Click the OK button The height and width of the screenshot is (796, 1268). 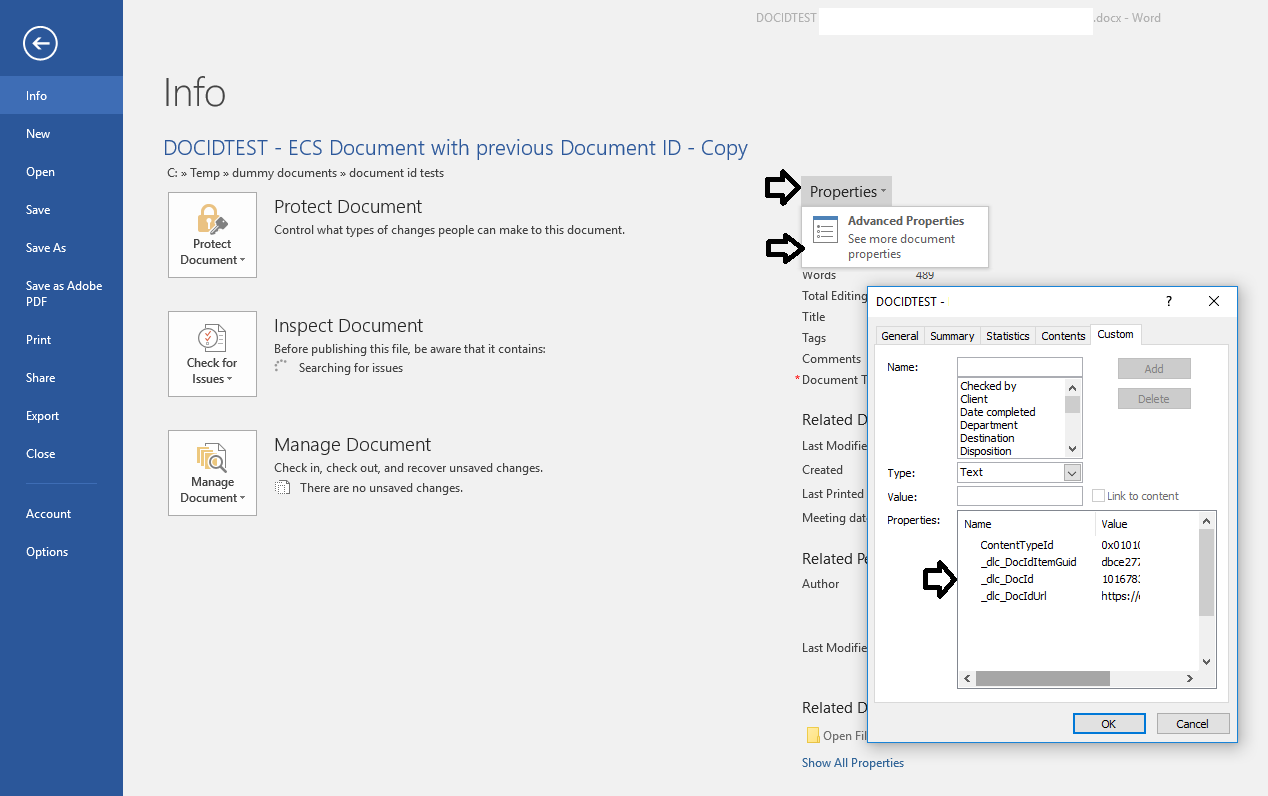(1109, 724)
